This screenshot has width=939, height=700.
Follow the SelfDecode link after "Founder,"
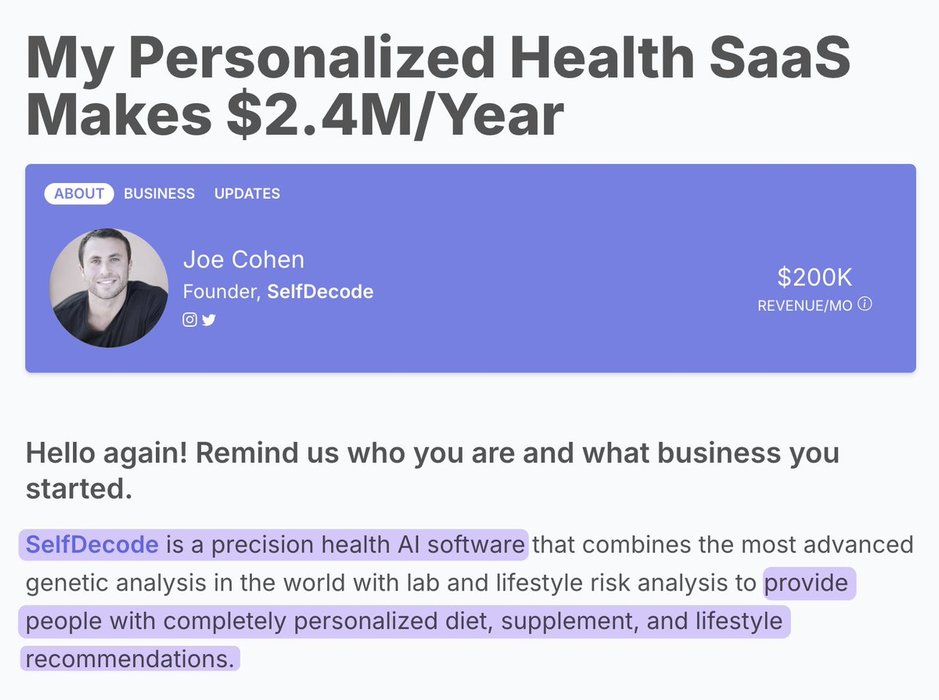coord(320,292)
